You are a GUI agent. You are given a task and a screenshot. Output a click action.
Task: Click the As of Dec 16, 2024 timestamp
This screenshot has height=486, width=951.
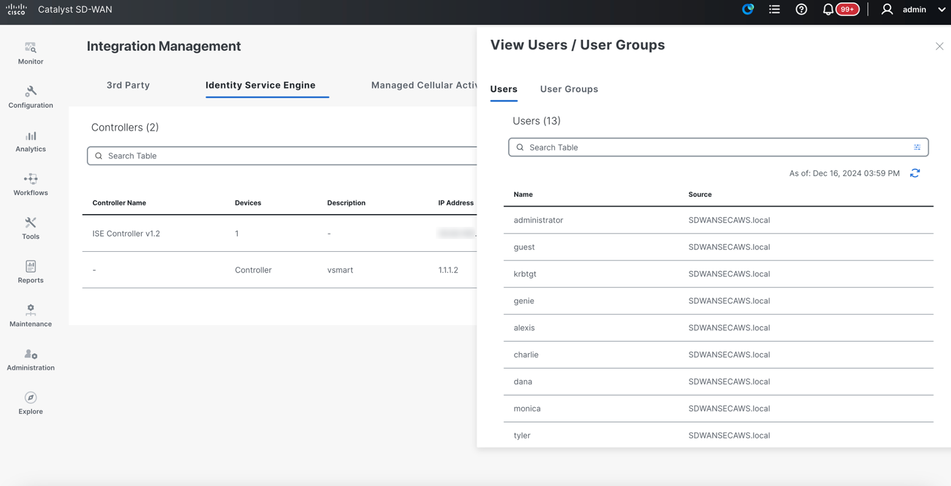click(x=844, y=174)
